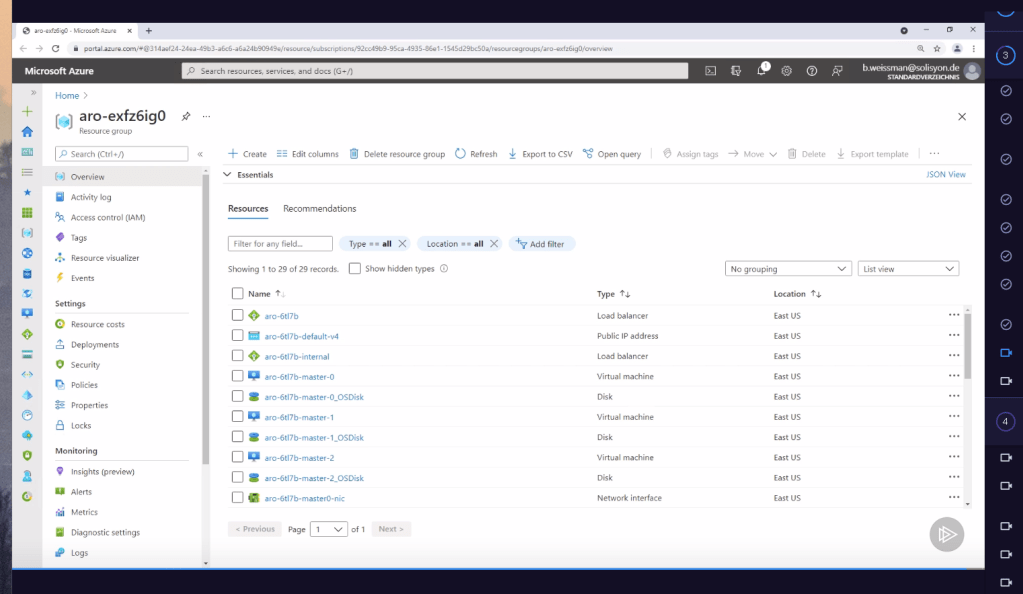Focus the Azure global search box

click(435, 70)
